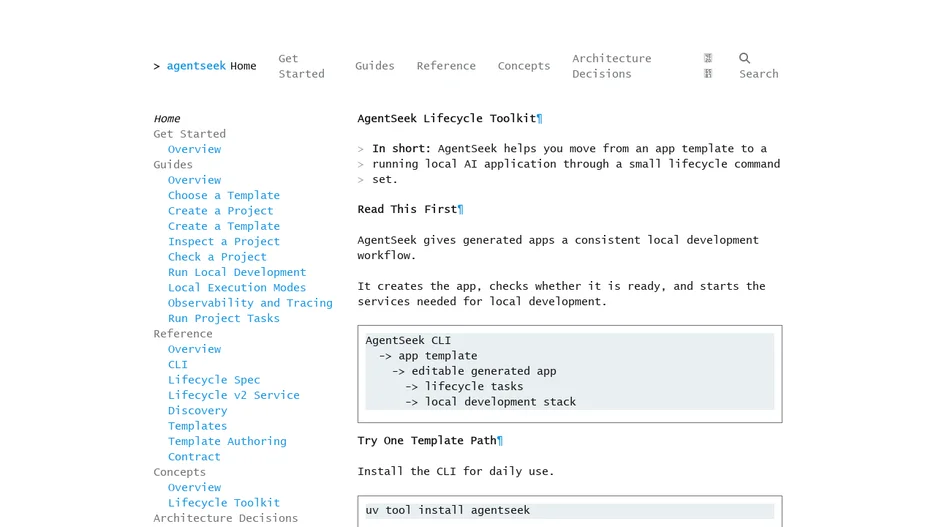Open the Concepts top navigation item

[x=524, y=66]
